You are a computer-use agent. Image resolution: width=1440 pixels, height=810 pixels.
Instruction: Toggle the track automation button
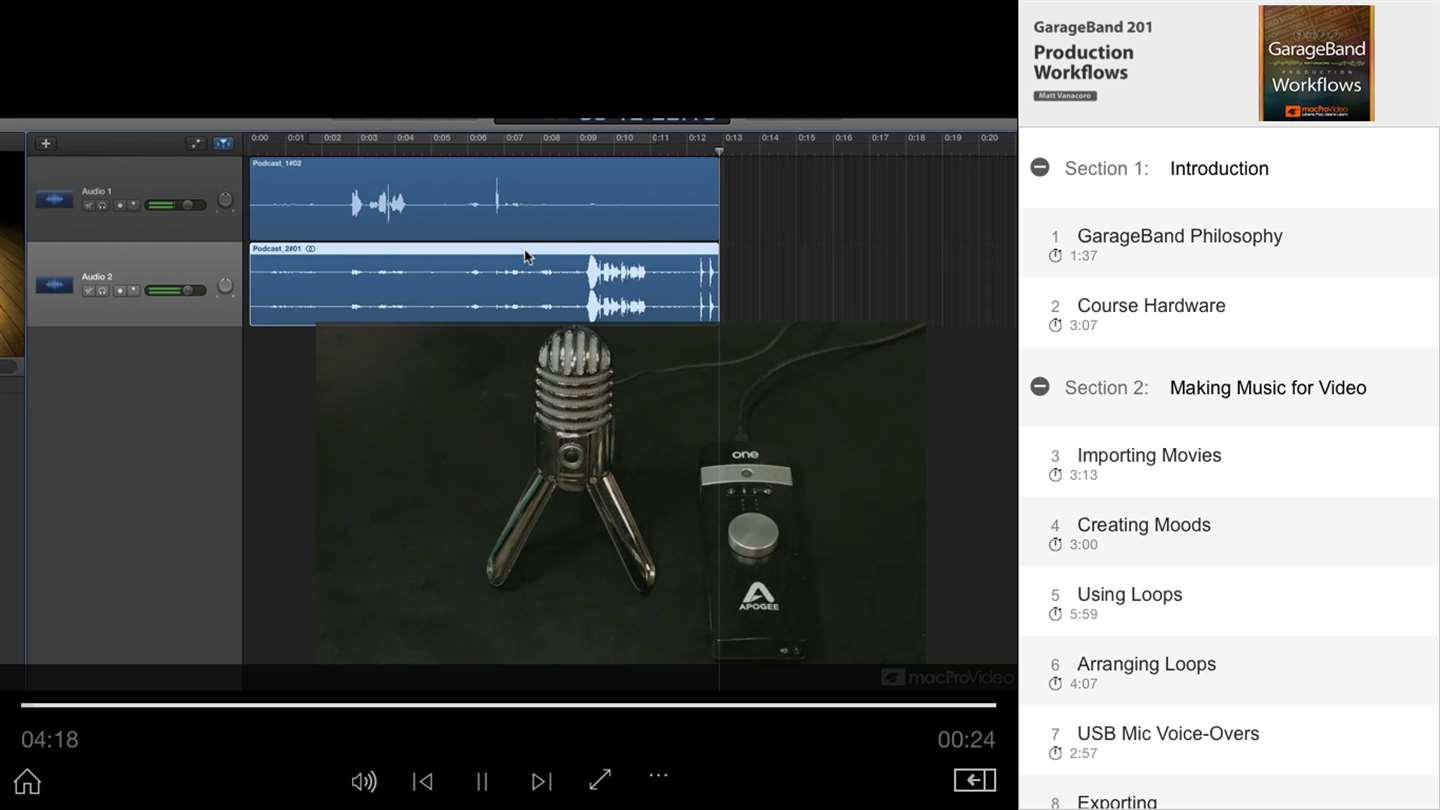[196, 143]
